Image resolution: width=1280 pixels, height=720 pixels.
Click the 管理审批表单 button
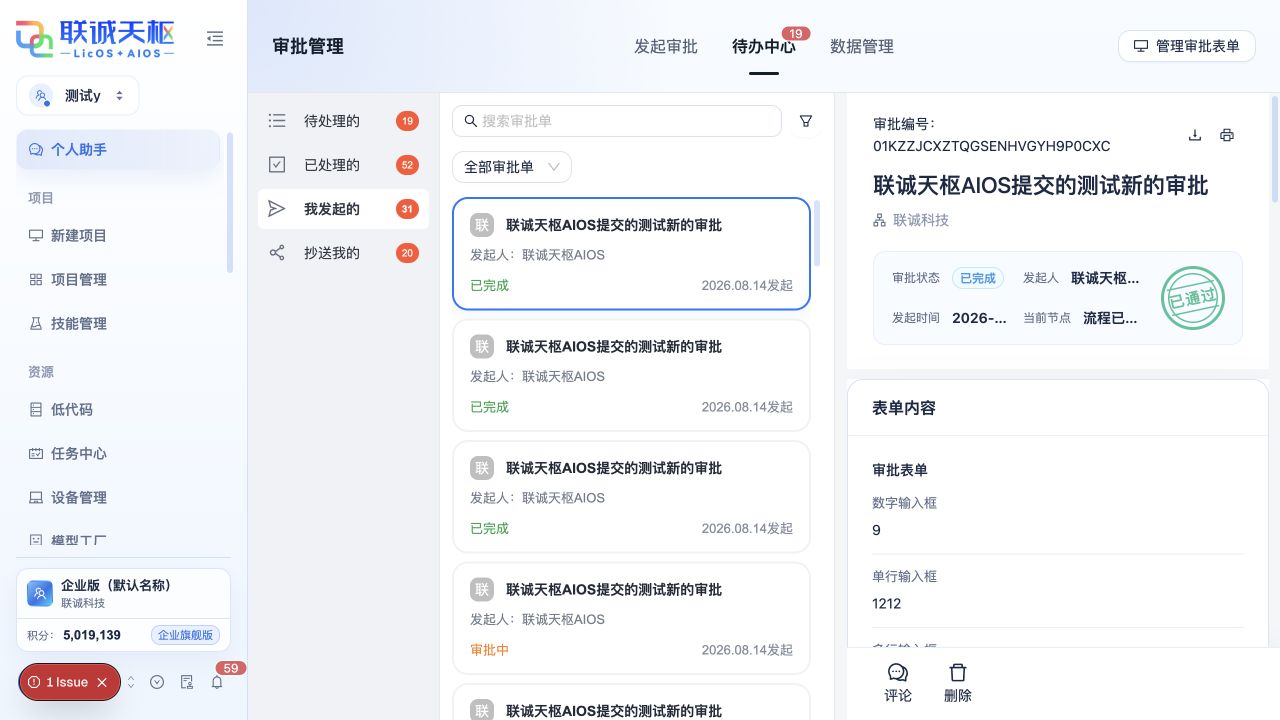pyautogui.click(x=1187, y=46)
